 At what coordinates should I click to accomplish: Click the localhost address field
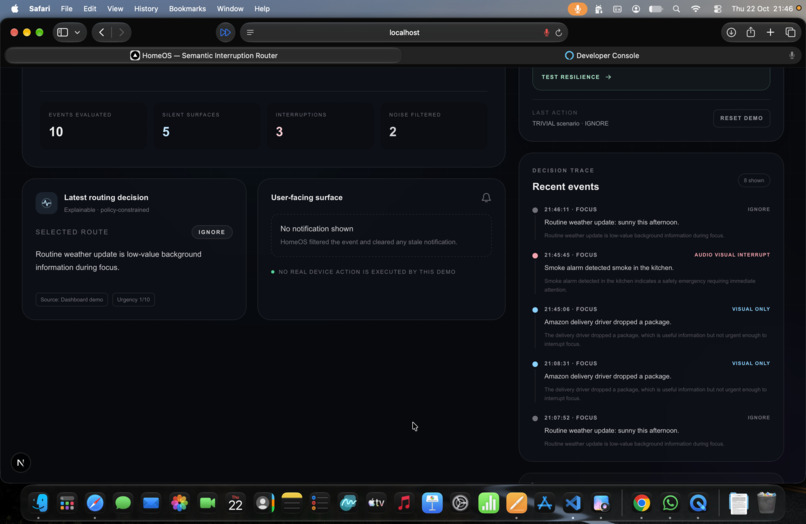point(404,32)
